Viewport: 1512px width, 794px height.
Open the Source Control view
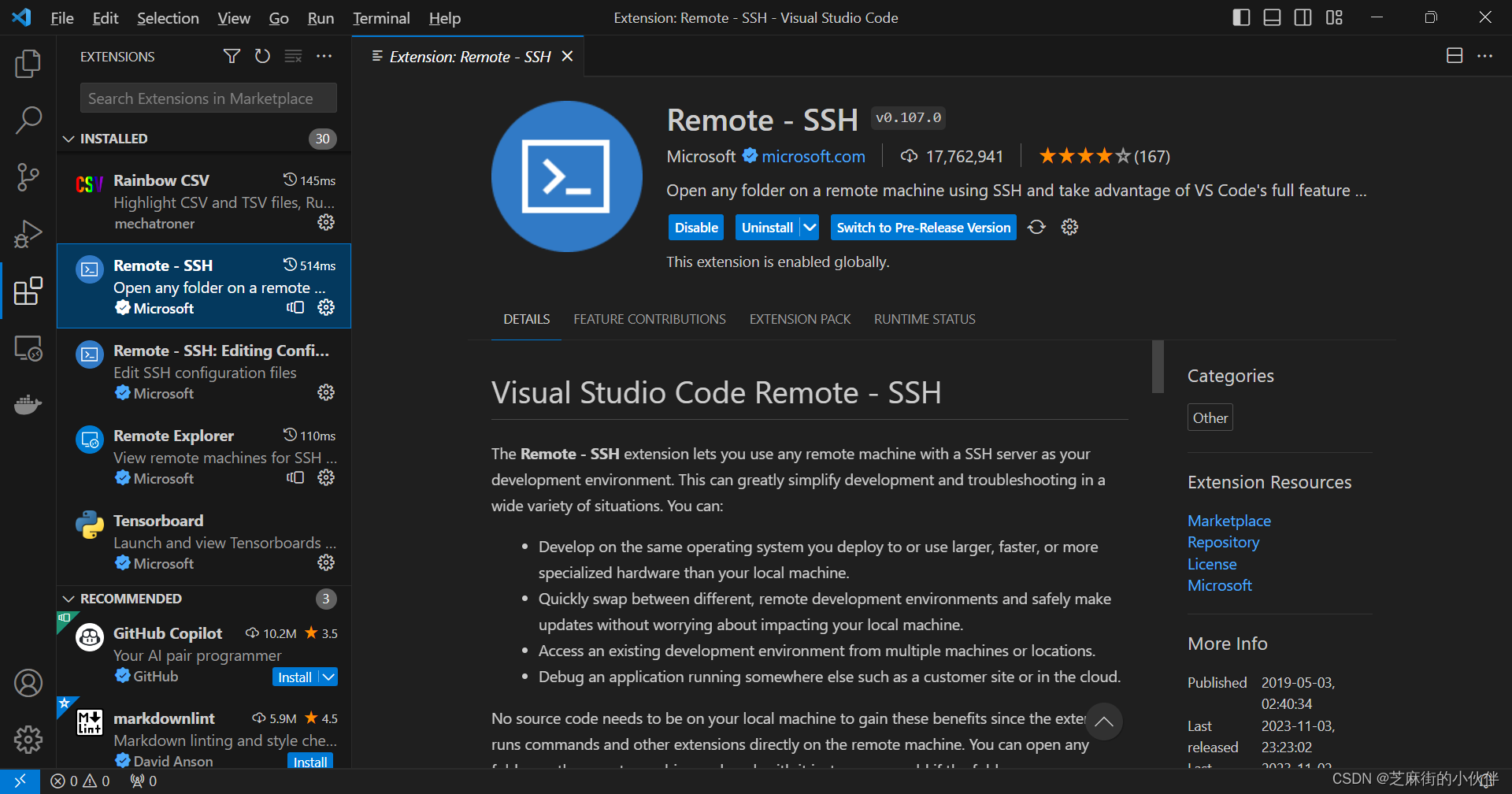tap(28, 177)
